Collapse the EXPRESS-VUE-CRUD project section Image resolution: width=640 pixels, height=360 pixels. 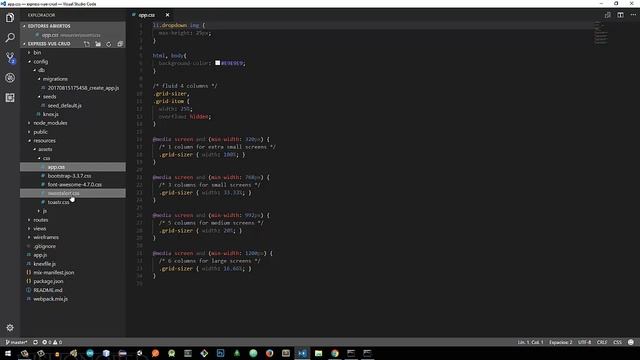49,44
